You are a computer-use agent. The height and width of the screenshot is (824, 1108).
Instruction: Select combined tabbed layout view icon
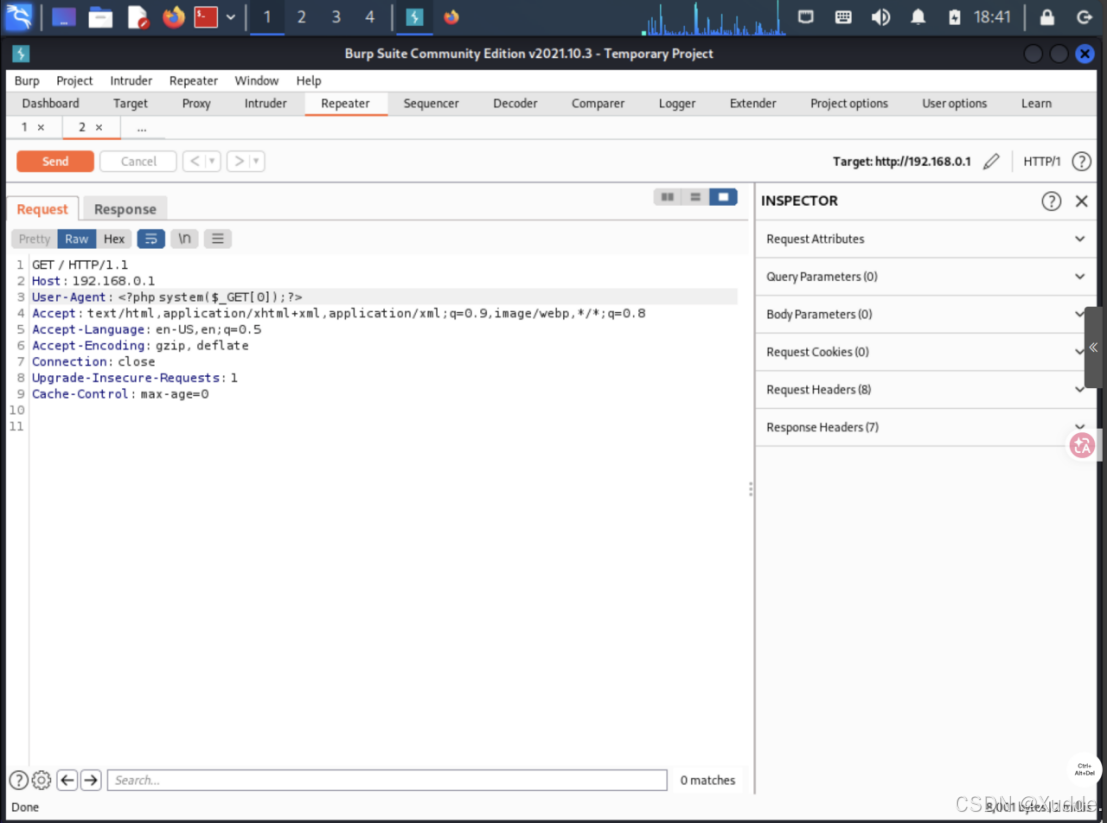point(724,197)
